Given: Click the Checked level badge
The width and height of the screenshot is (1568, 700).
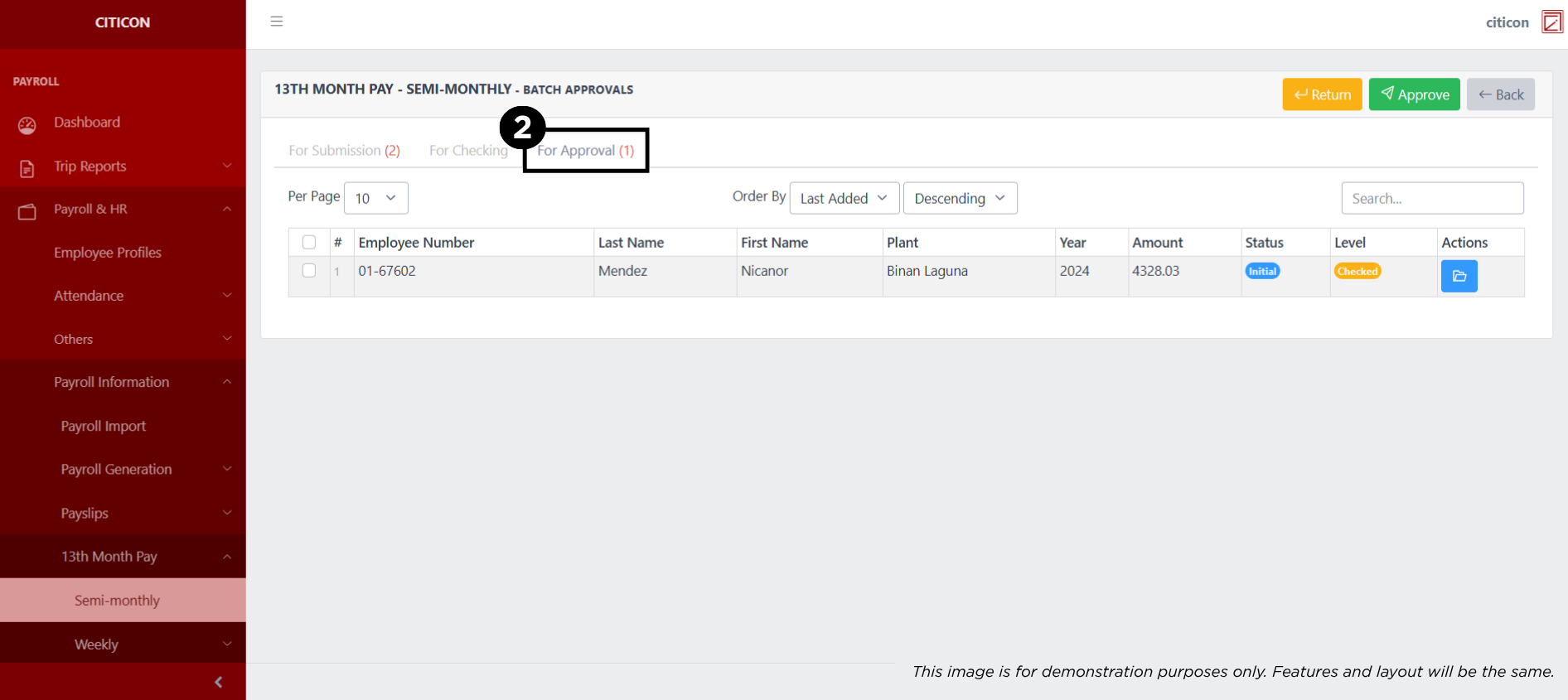Looking at the screenshot, I should coord(1357,272).
